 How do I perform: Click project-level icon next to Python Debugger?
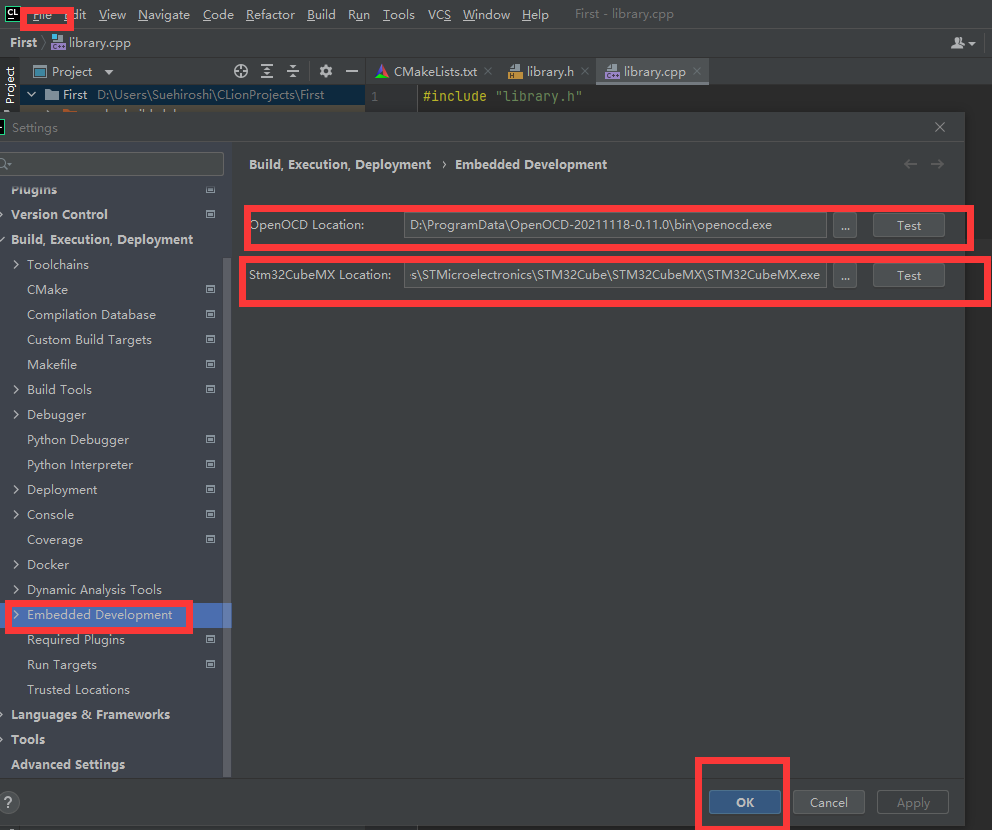point(211,439)
